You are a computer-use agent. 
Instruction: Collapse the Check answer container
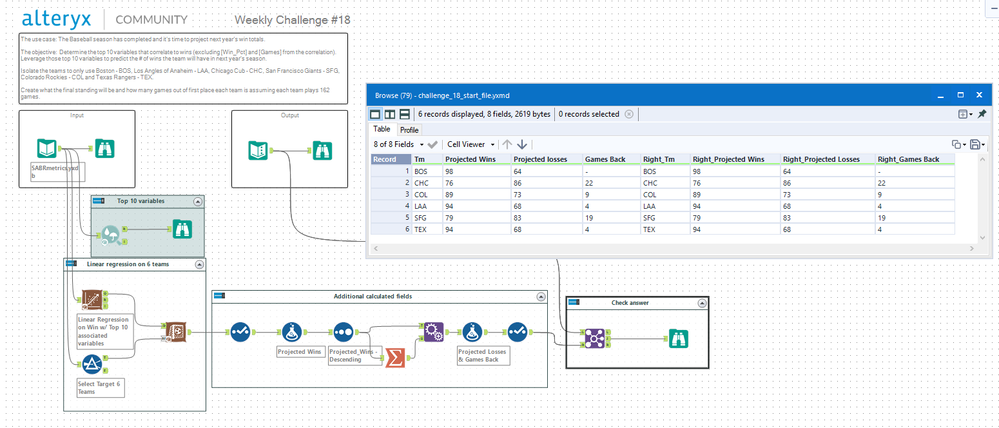pyautogui.click(x=700, y=303)
